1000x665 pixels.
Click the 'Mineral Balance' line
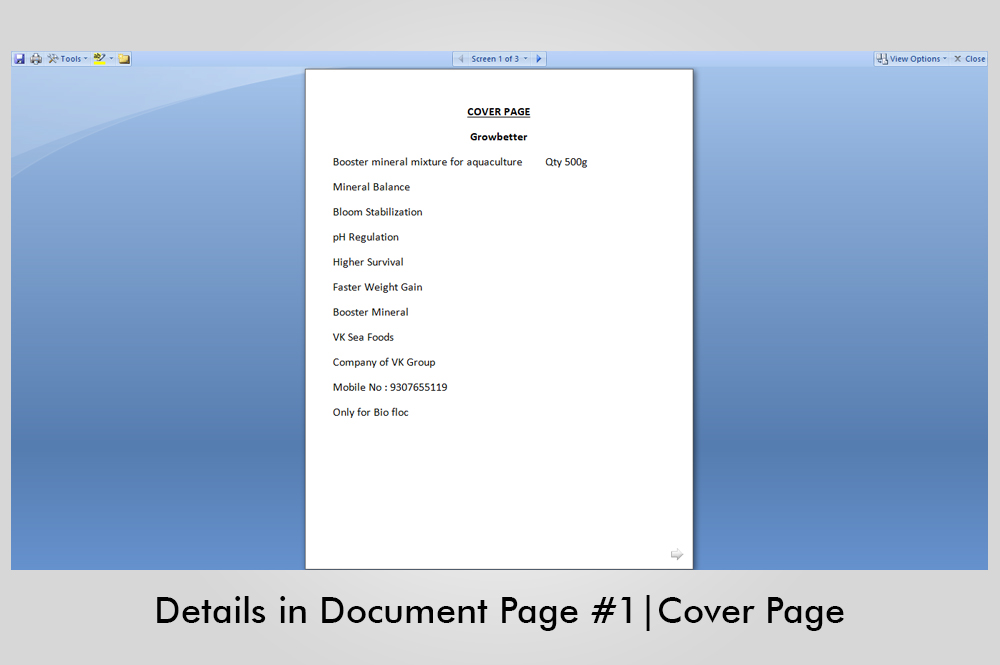pos(371,187)
